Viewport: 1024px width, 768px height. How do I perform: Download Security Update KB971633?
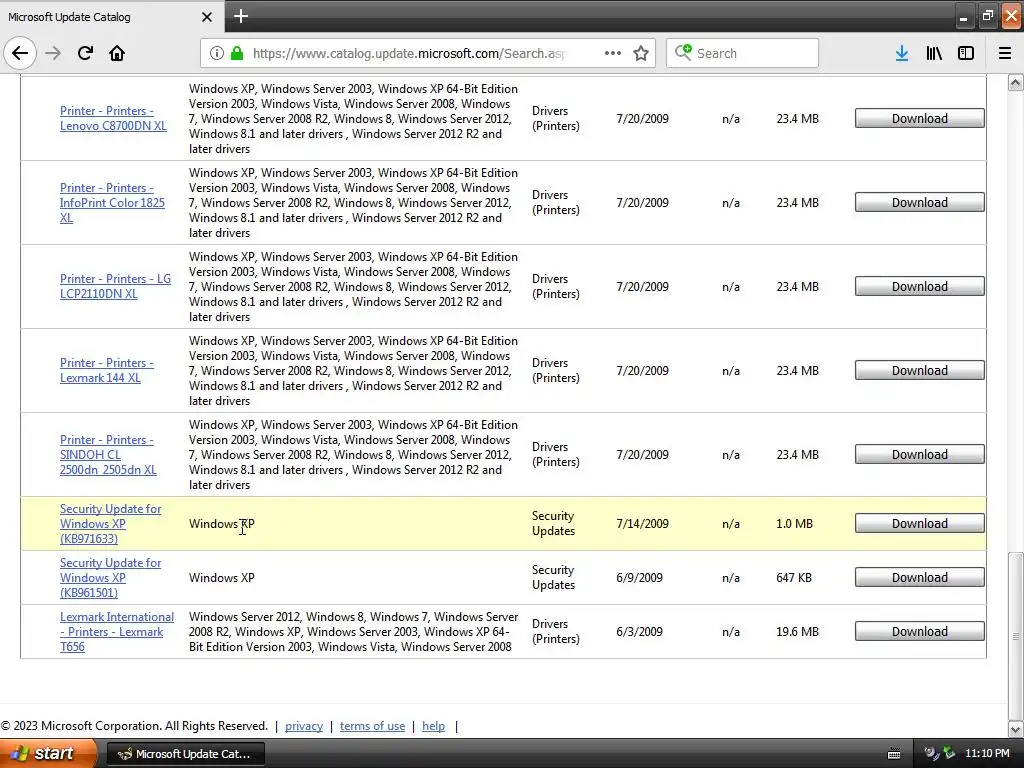click(x=920, y=523)
